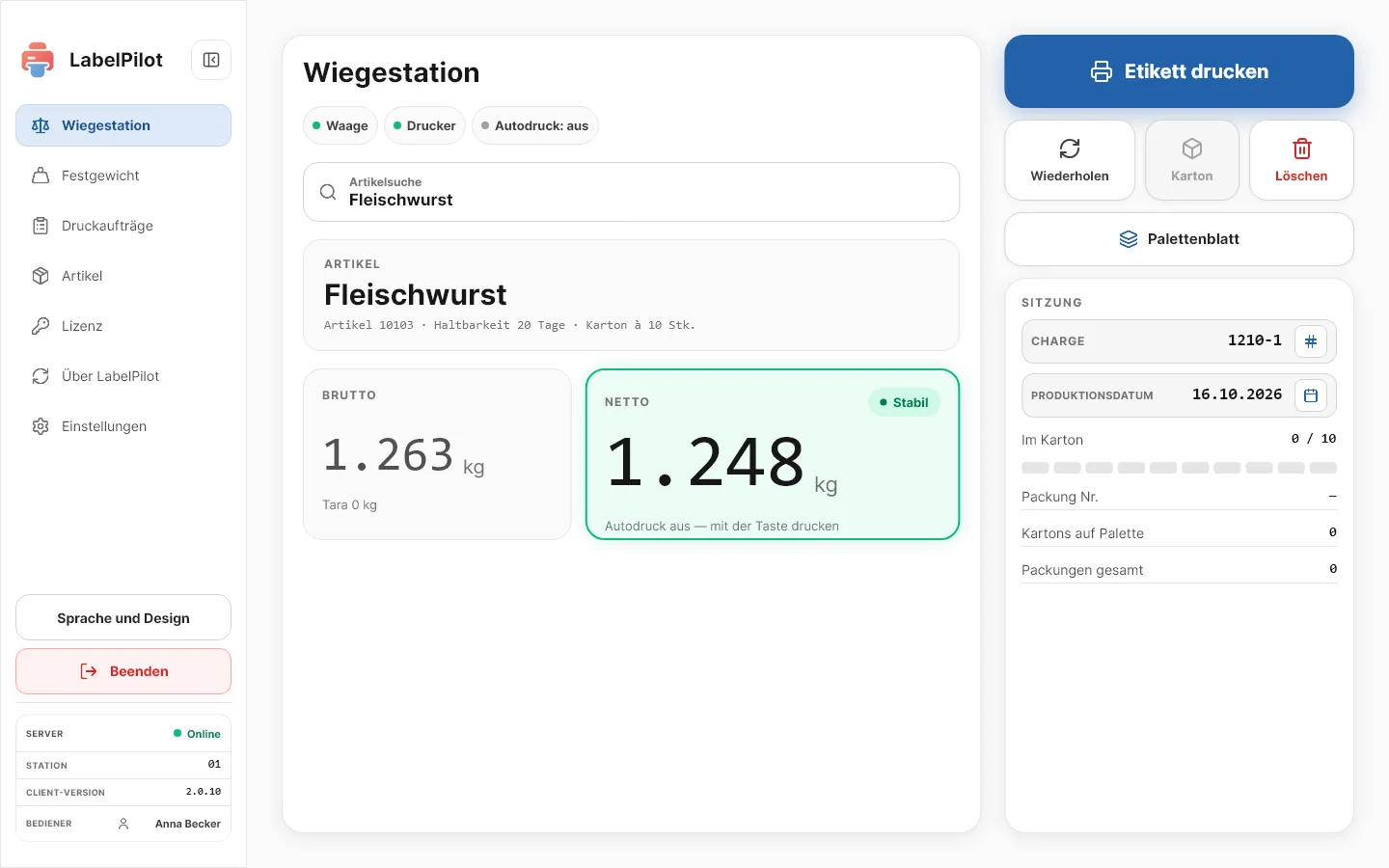Open the Wiegestation page
1389x868 pixels.
[123, 125]
